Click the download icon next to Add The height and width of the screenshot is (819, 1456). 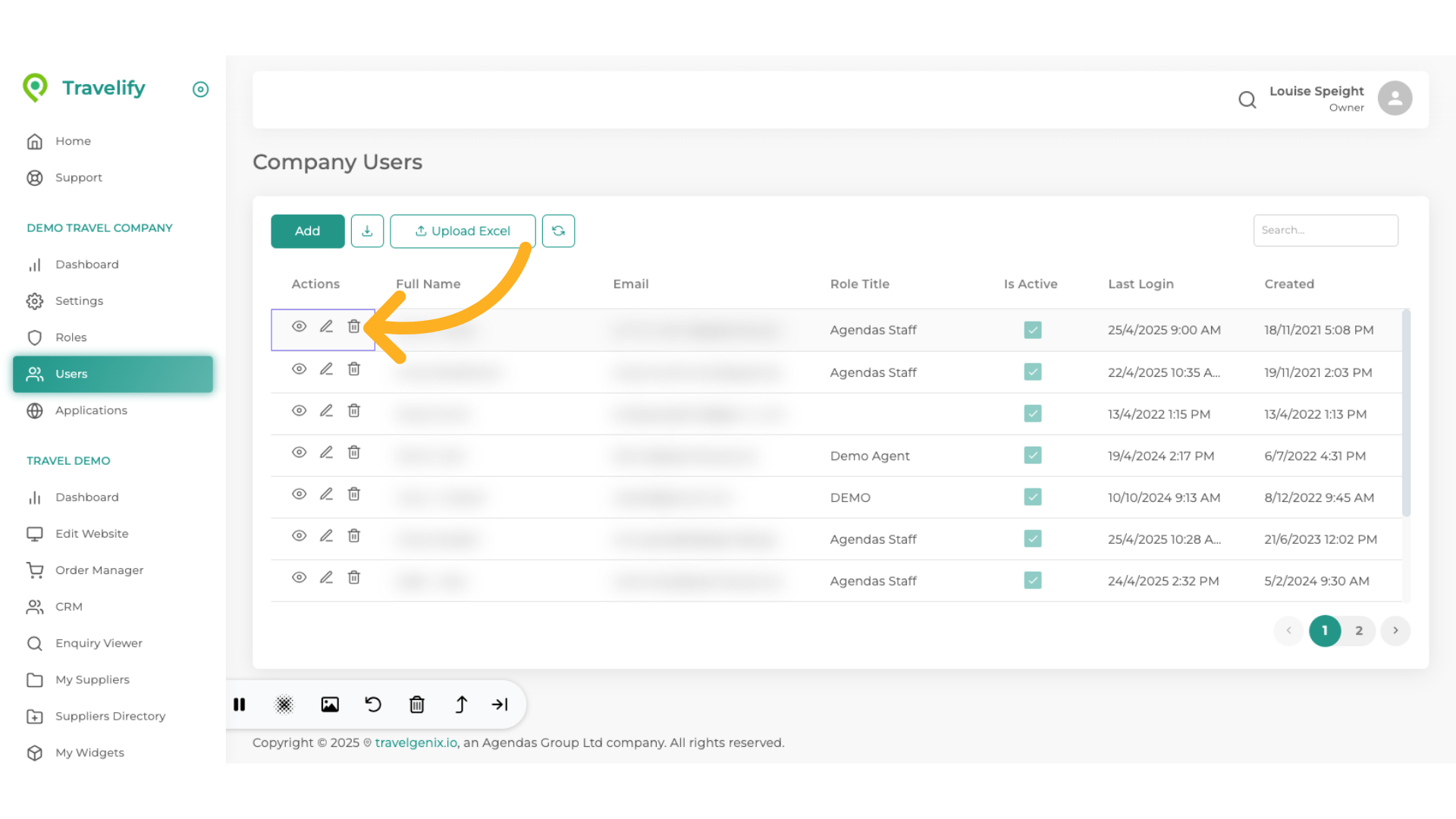(x=367, y=231)
